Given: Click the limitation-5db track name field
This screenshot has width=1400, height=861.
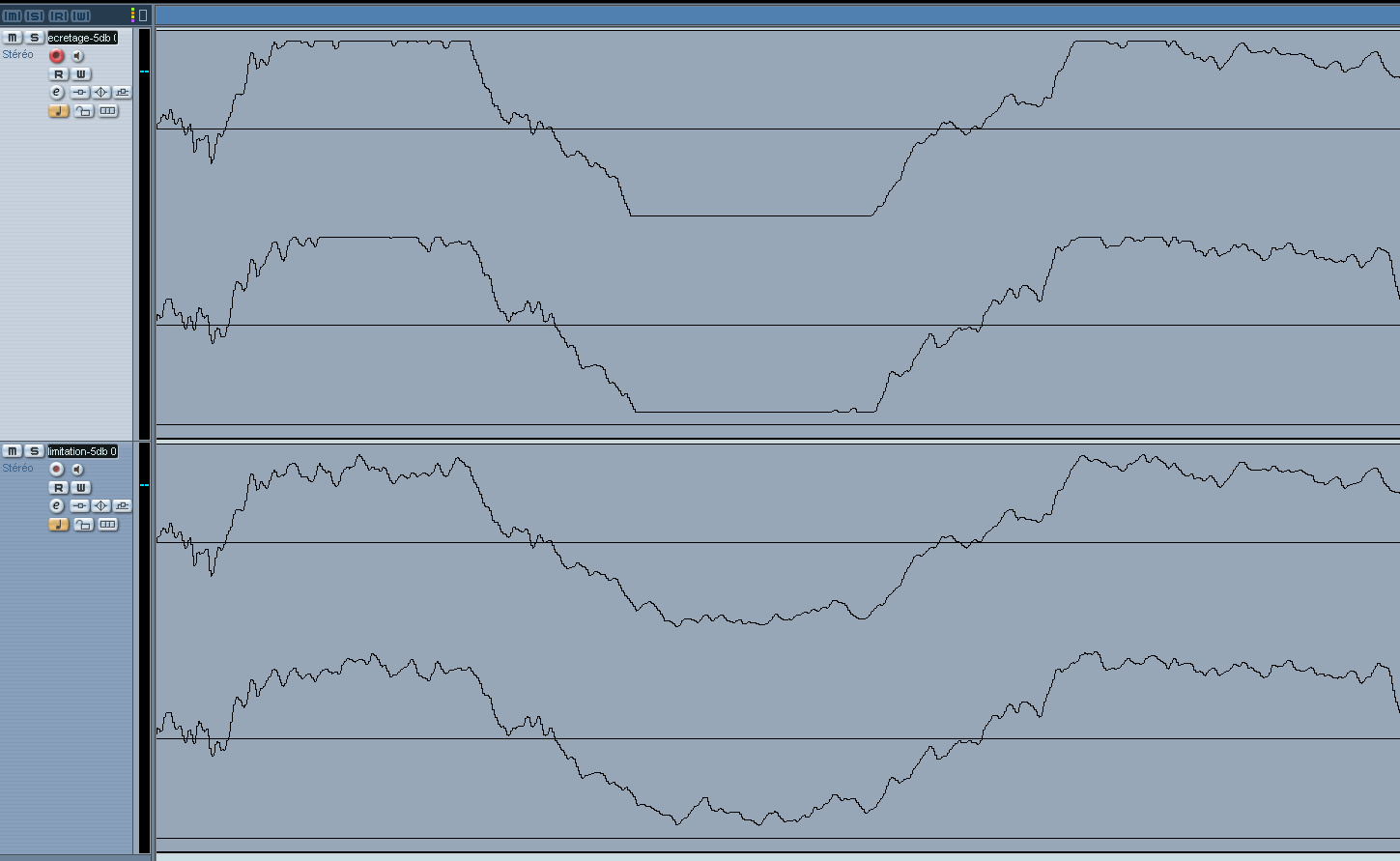Looking at the screenshot, I should (82, 451).
